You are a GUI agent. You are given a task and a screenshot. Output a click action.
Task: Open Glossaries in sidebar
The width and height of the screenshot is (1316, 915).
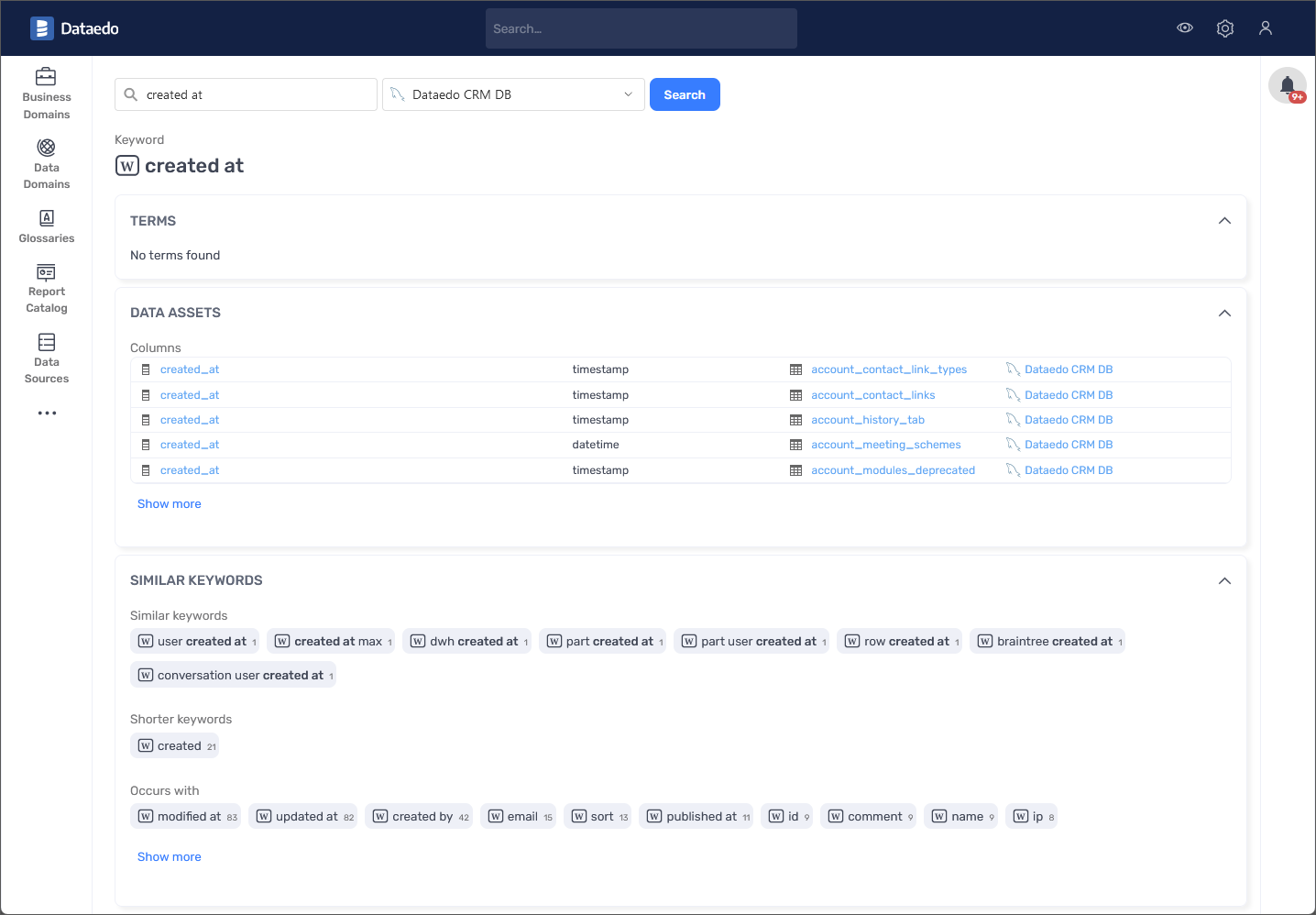47,226
